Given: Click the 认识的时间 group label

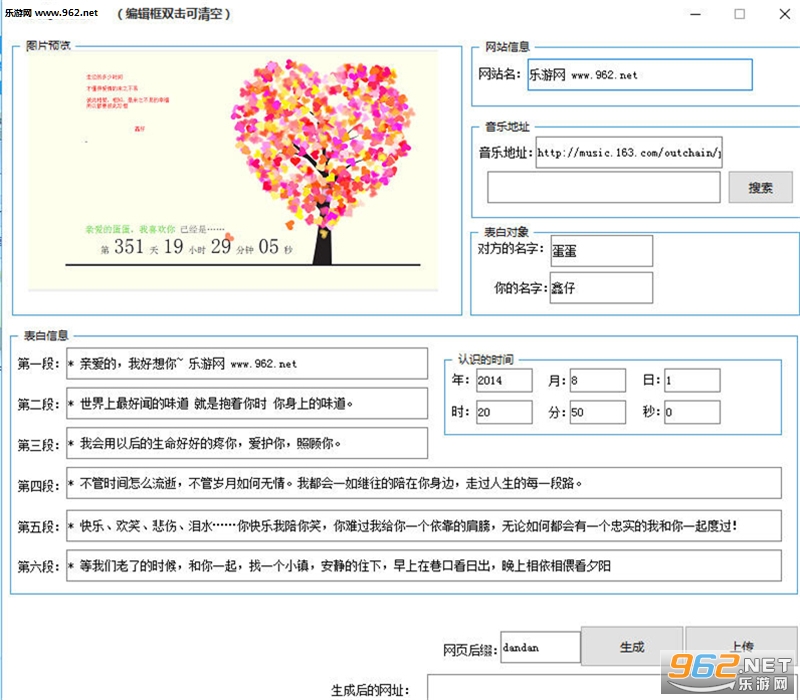Looking at the screenshot, I should [x=486, y=359].
